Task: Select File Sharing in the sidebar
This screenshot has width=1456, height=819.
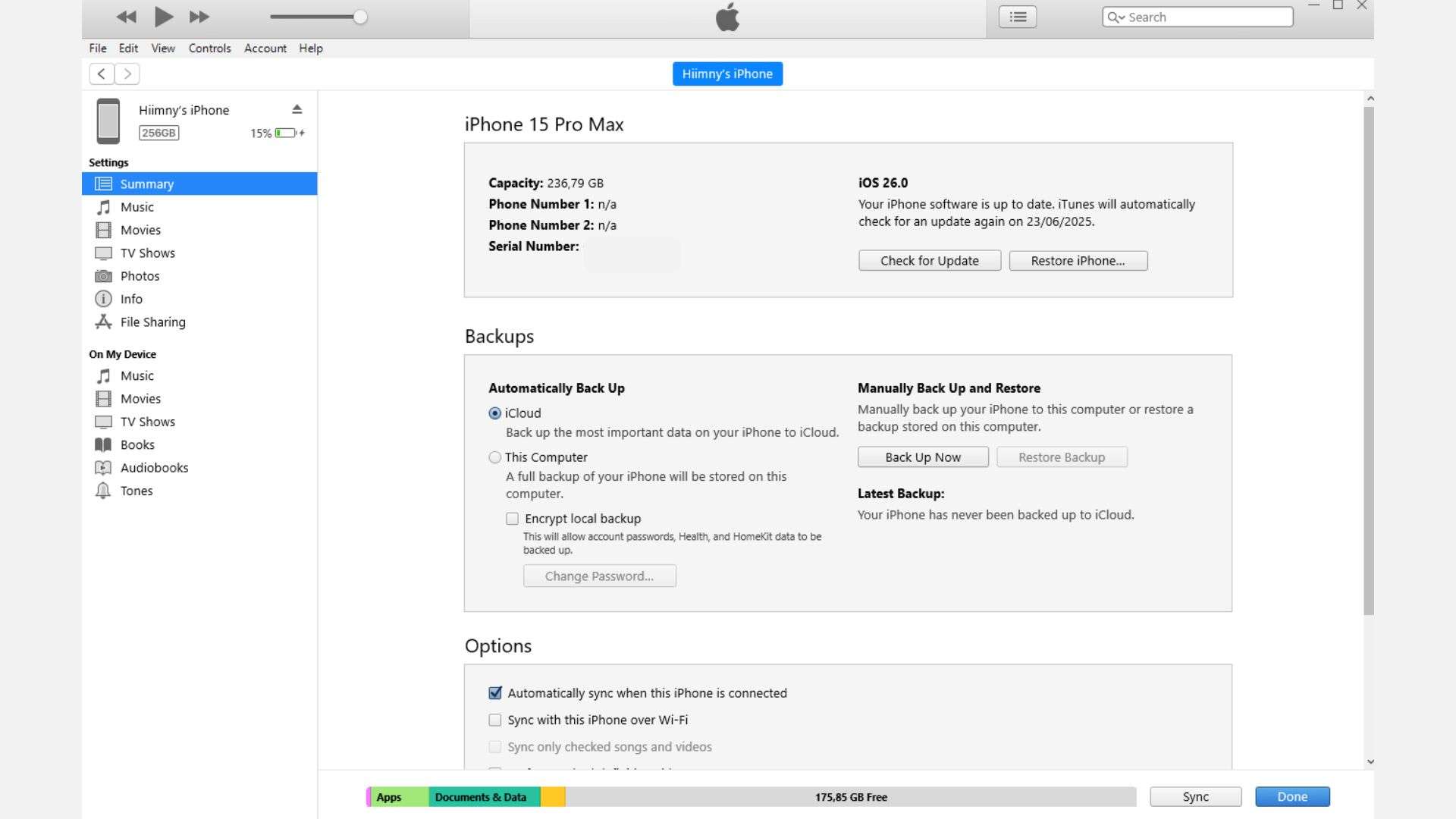Action: point(152,322)
